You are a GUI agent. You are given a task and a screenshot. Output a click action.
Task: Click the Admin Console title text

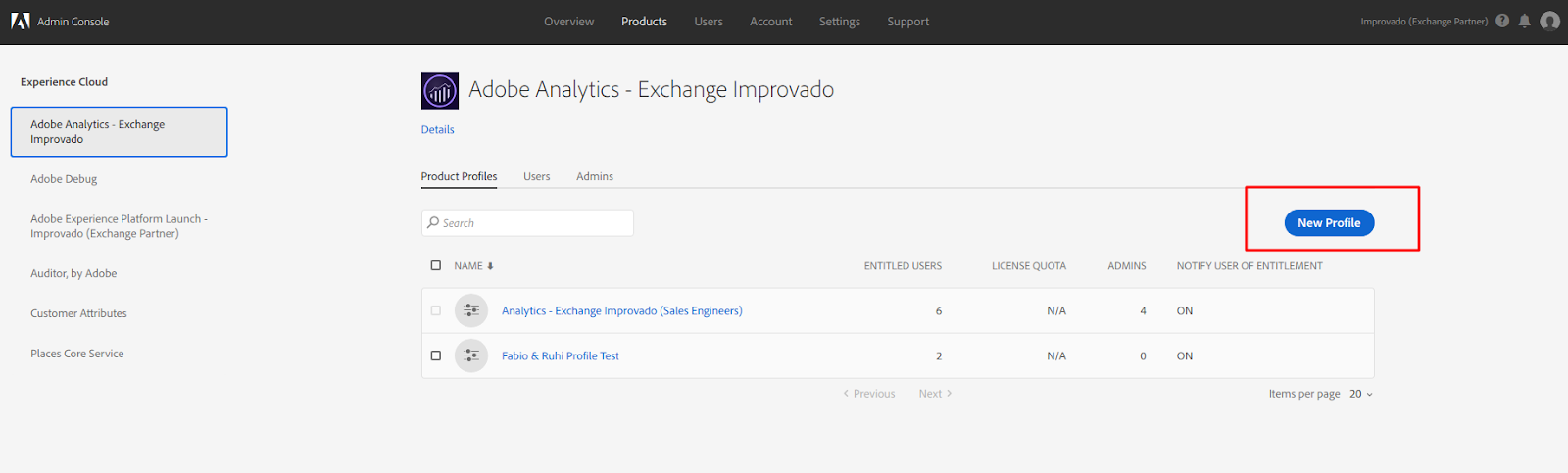(x=73, y=22)
